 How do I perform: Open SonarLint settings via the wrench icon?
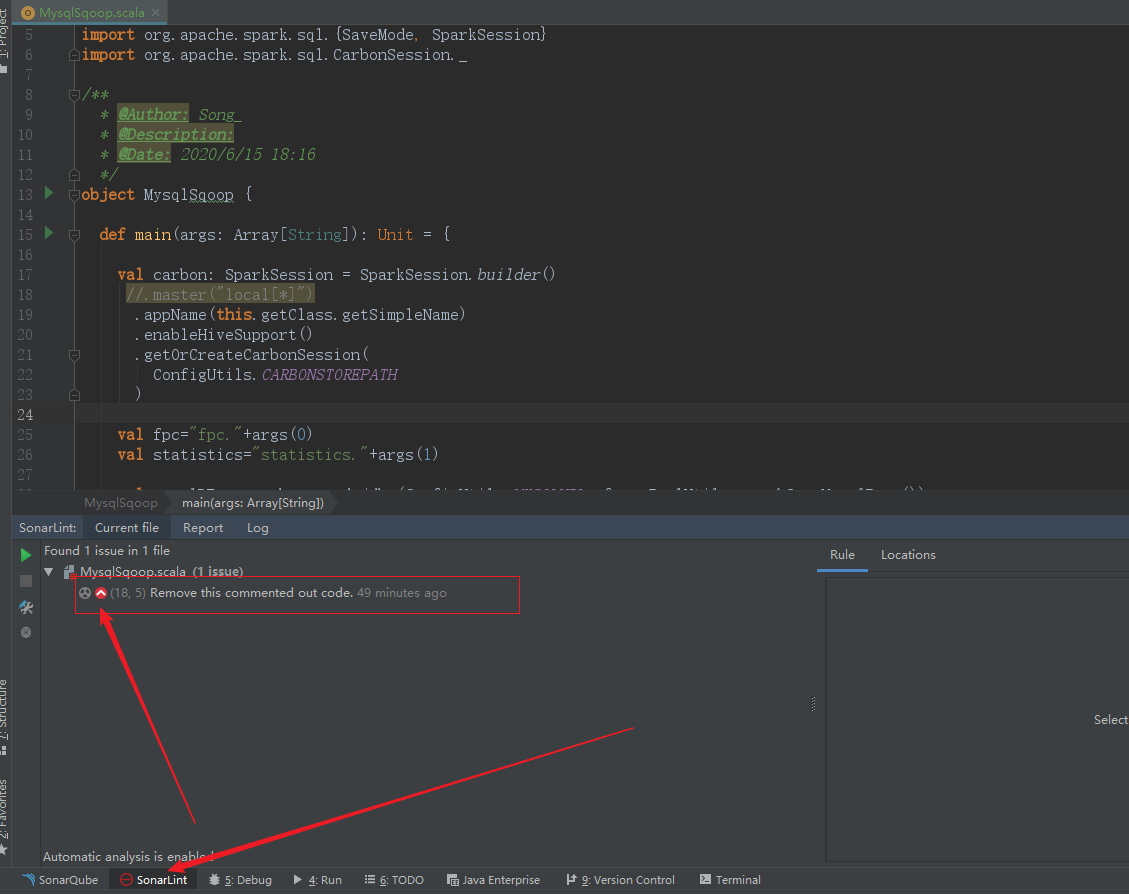[25, 607]
